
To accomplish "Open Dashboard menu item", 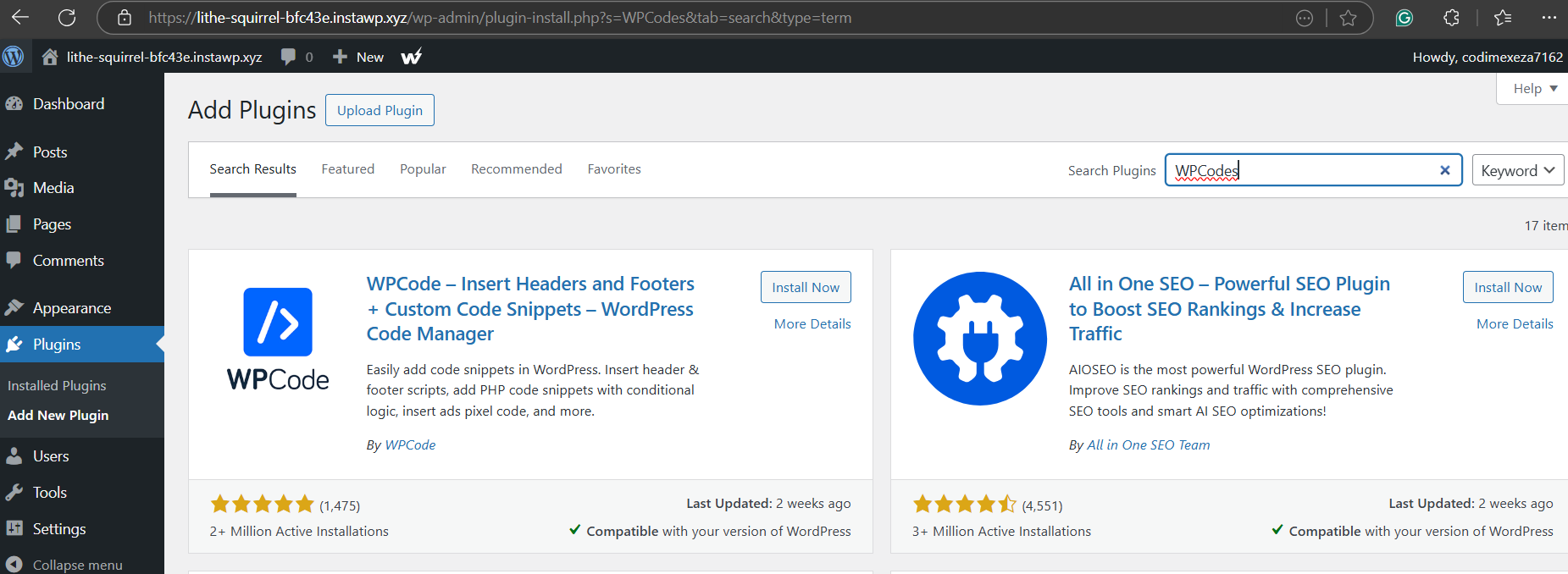I will point(69,103).
